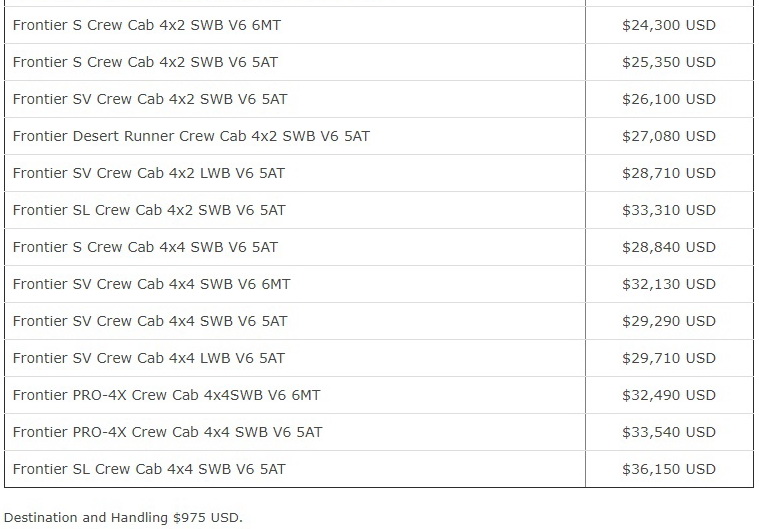
Task: Select the $32,130 USD price
Action: (668, 284)
